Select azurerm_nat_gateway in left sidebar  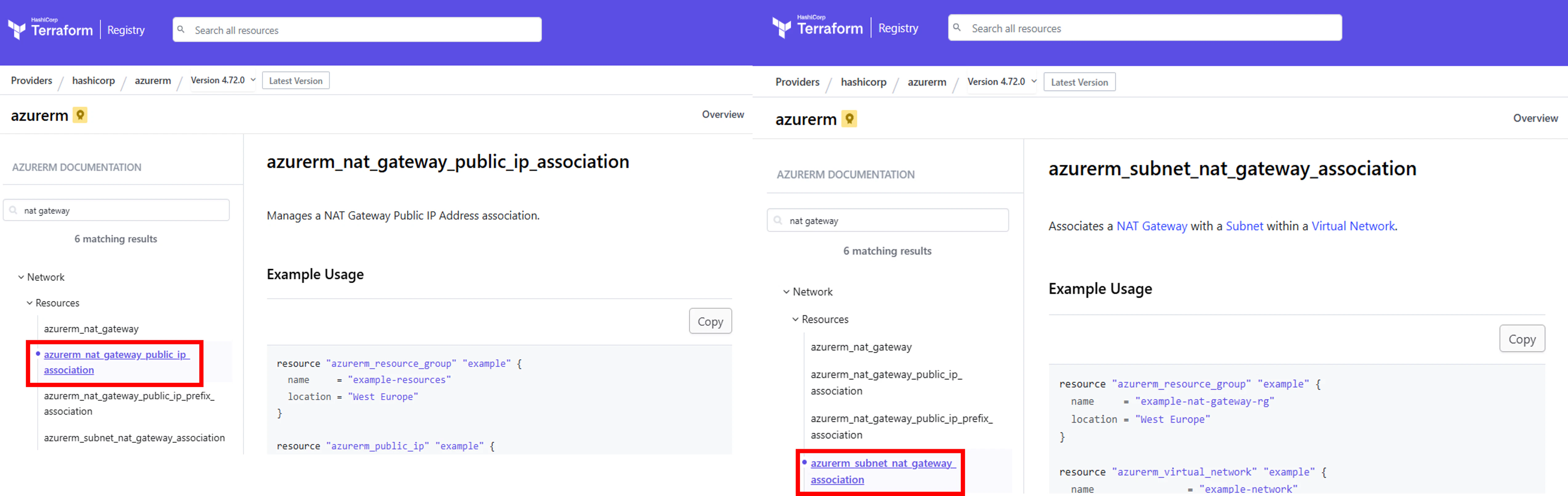[x=91, y=329]
